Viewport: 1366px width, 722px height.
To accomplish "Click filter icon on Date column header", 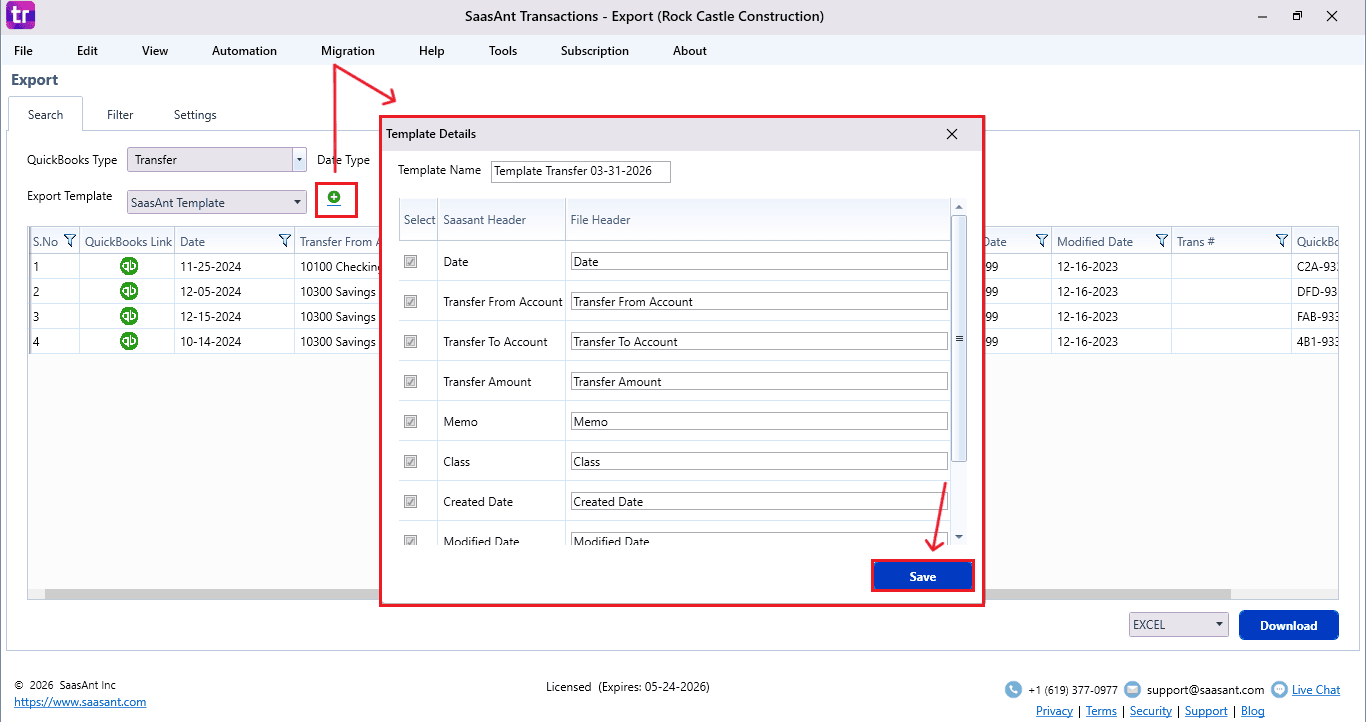I will [x=284, y=241].
